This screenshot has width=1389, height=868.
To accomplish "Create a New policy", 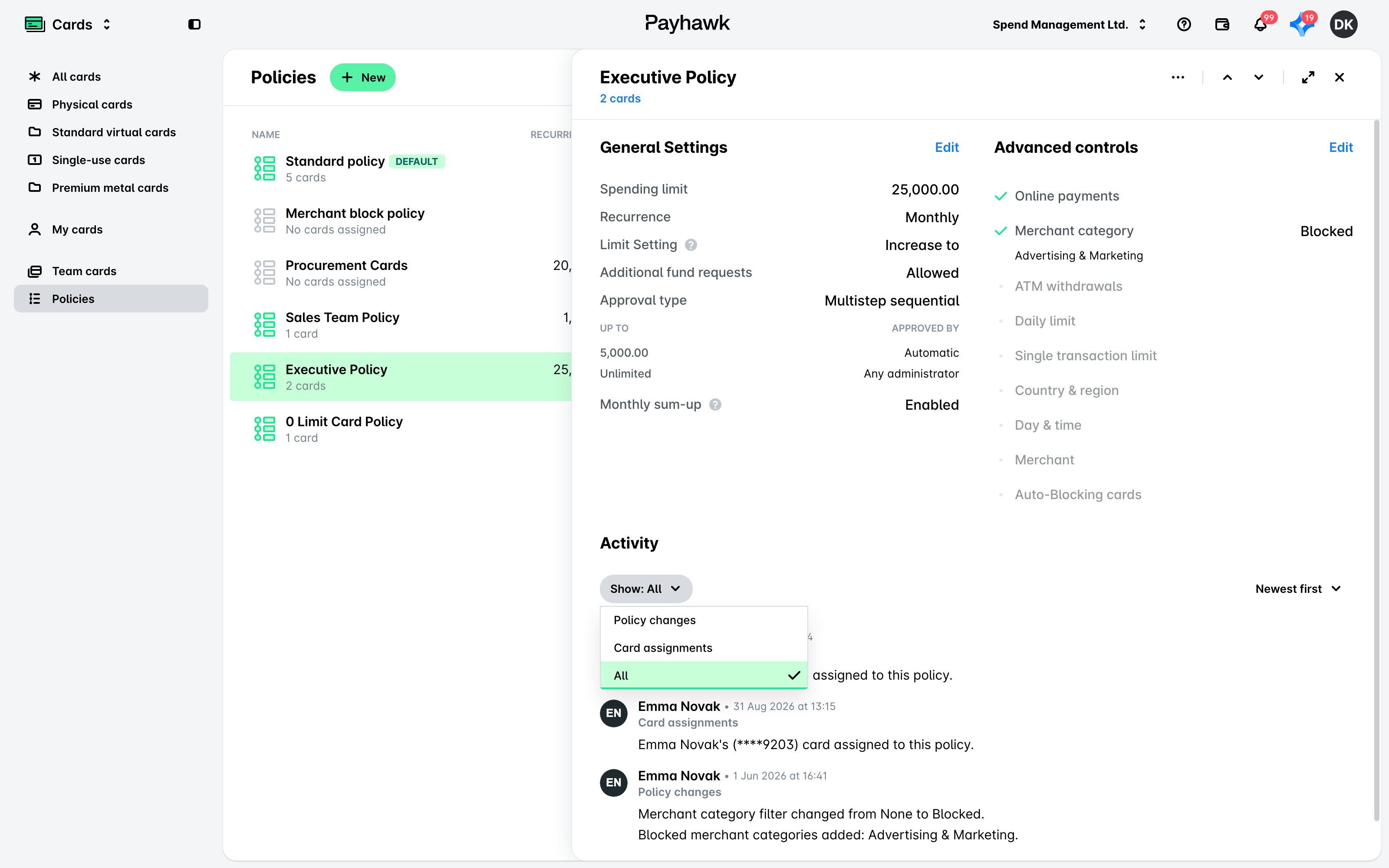I will click(x=363, y=78).
